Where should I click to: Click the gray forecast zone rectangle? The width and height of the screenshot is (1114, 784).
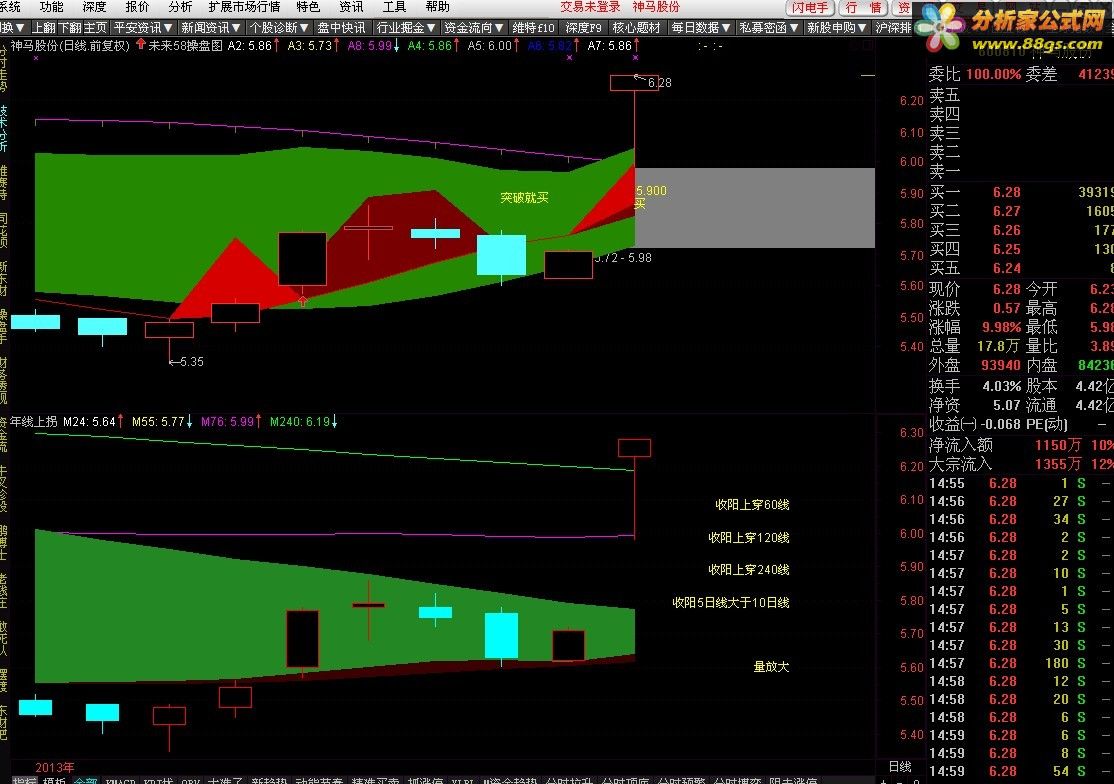coord(755,208)
